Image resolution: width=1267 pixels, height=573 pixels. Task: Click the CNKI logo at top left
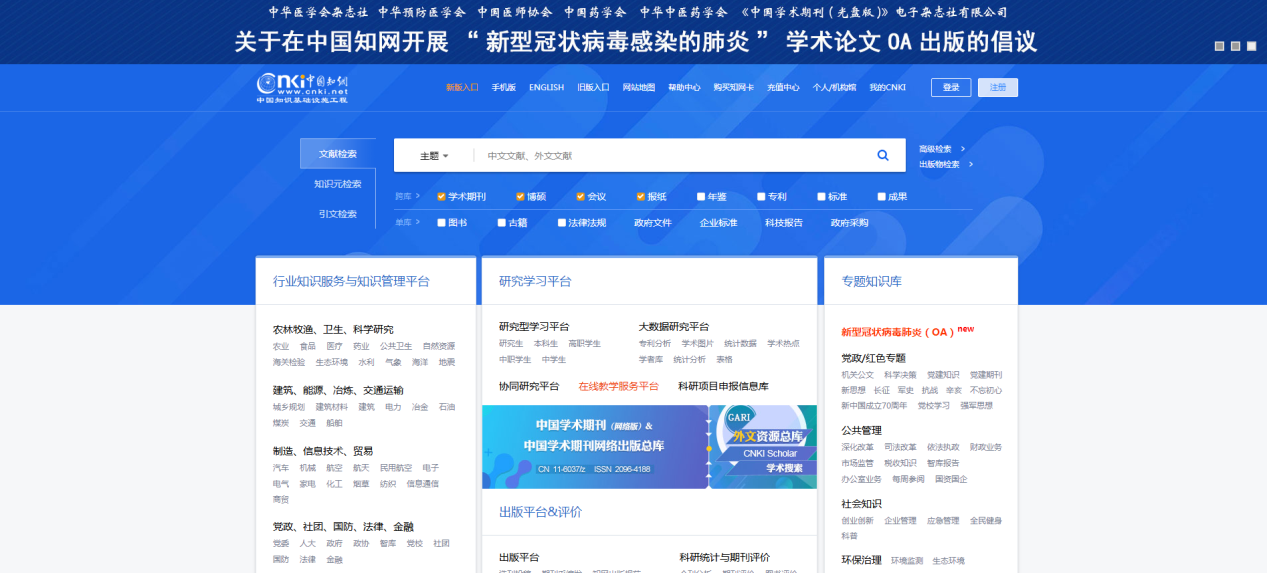click(x=303, y=87)
